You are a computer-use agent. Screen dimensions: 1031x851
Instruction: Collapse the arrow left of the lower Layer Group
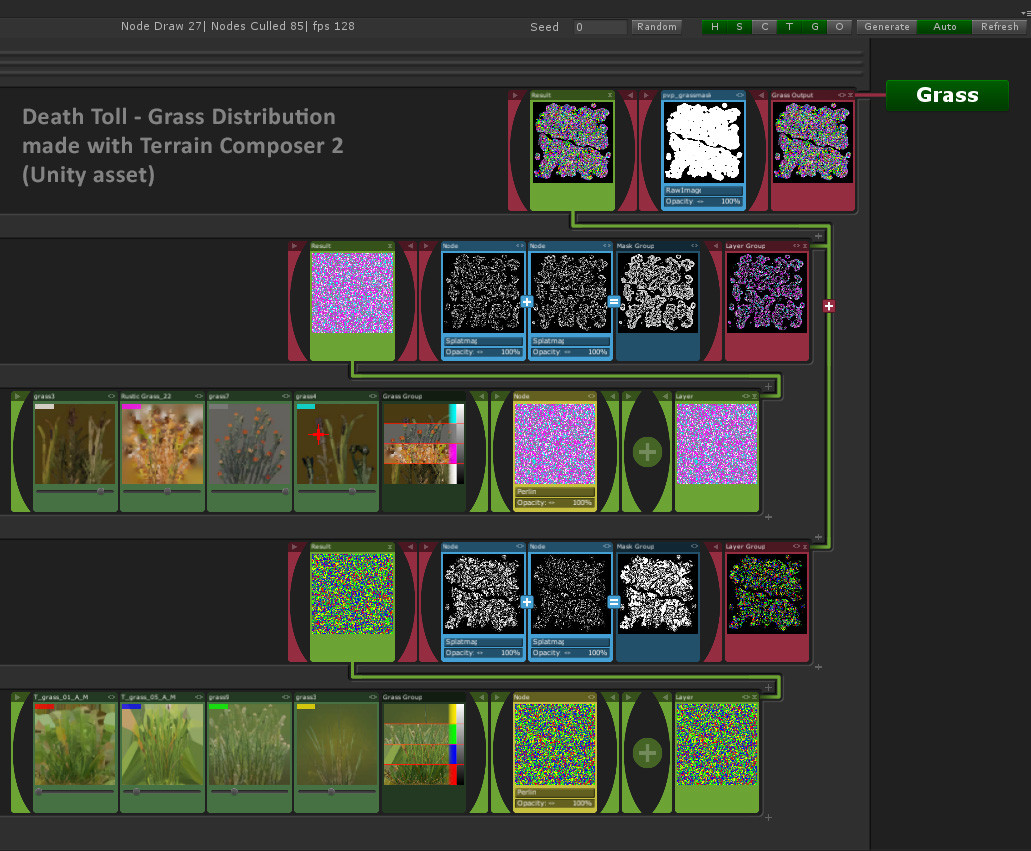(x=715, y=547)
